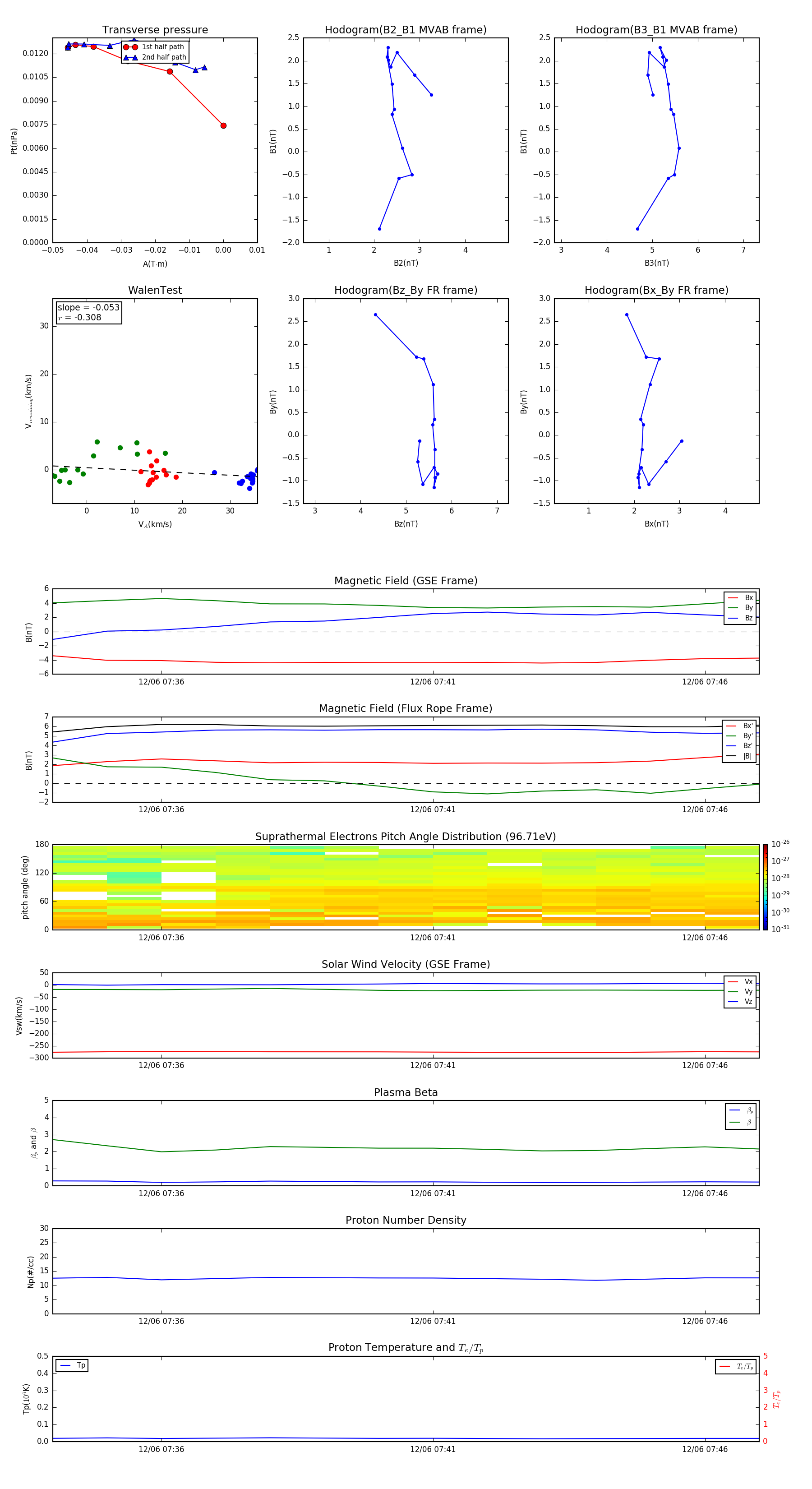Click the 'Pt(nPa)' y-axis label

pos(14,140)
